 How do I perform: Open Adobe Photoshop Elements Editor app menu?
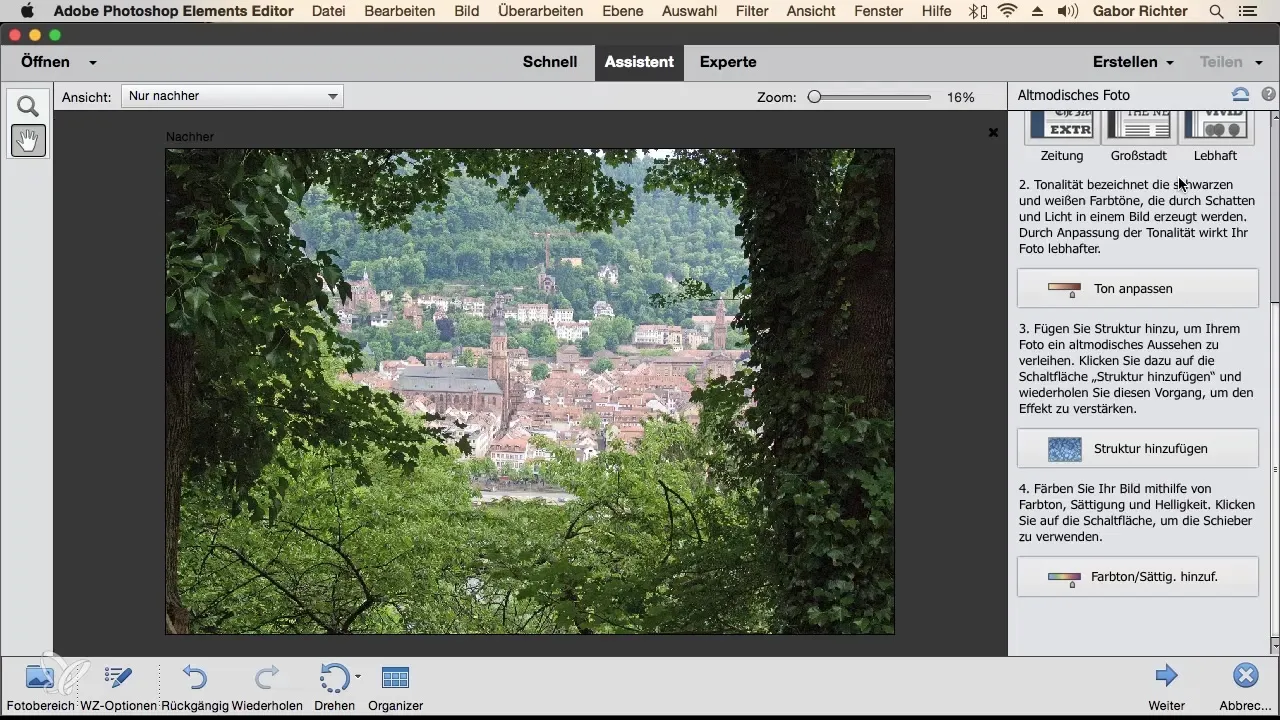click(x=174, y=12)
